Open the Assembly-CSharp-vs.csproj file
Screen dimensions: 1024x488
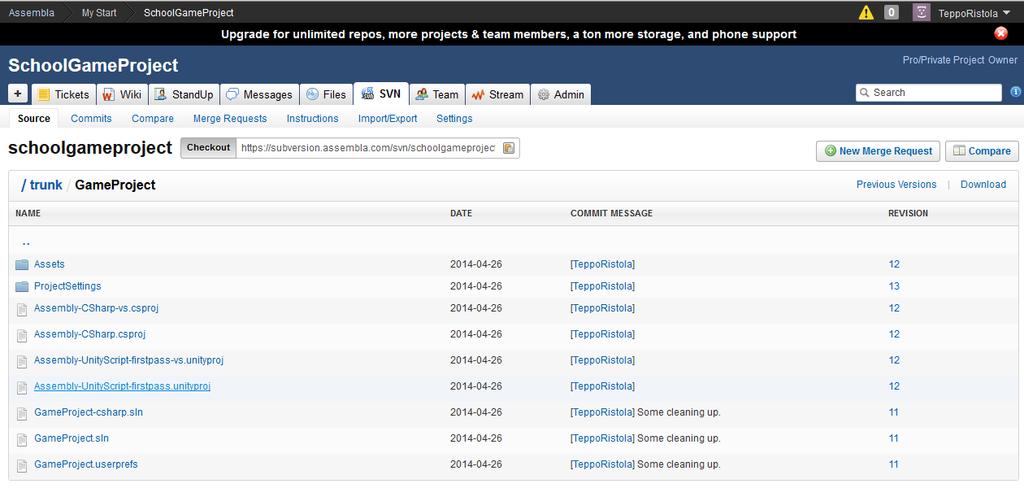click(96, 308)
